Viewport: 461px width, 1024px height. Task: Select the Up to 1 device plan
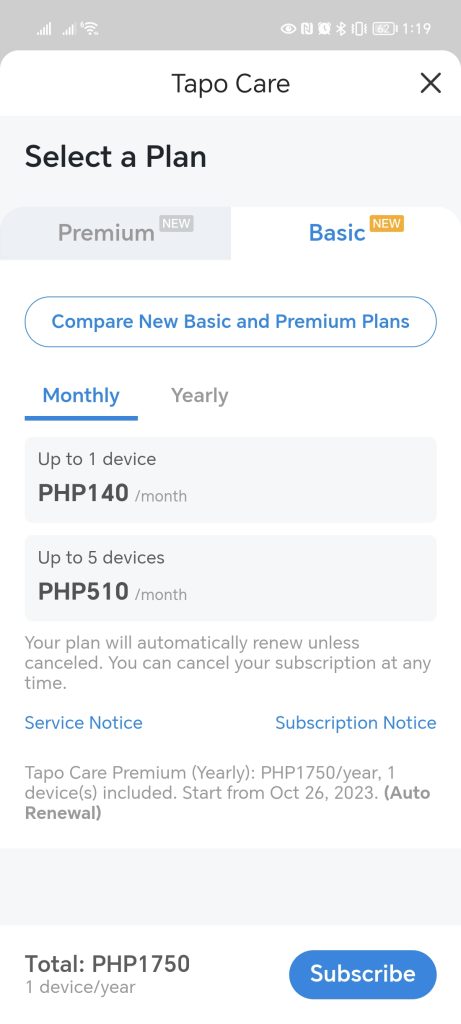point(230,479)
